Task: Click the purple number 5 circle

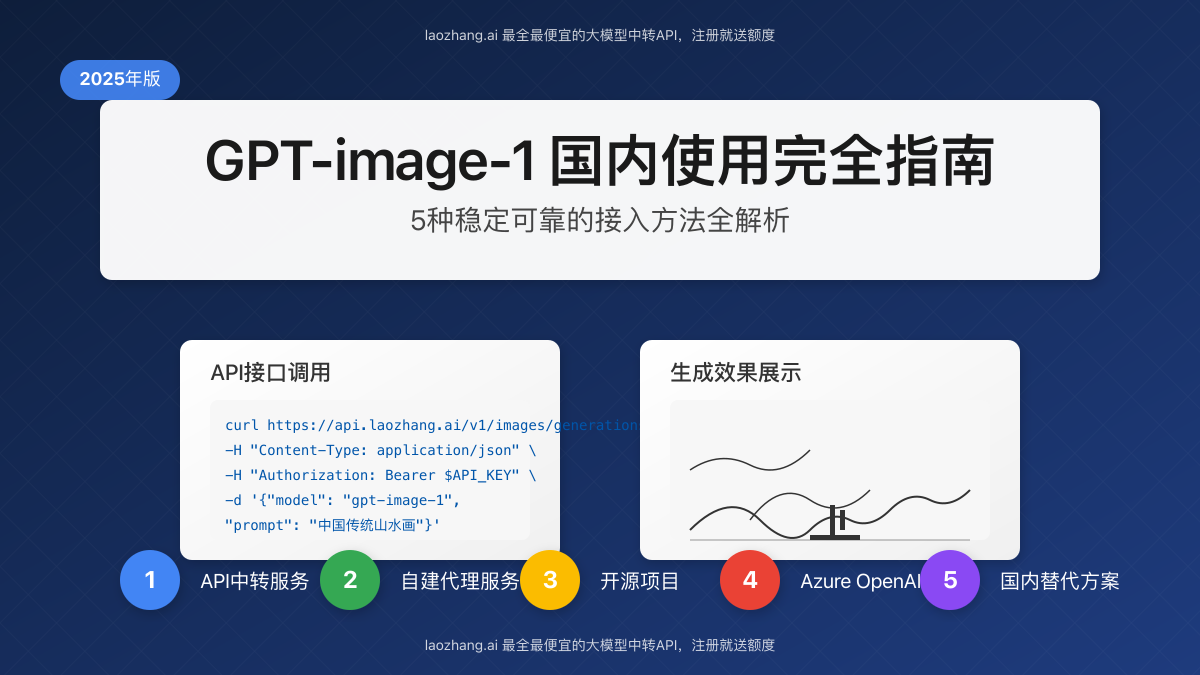Action: tap(950, 580)
